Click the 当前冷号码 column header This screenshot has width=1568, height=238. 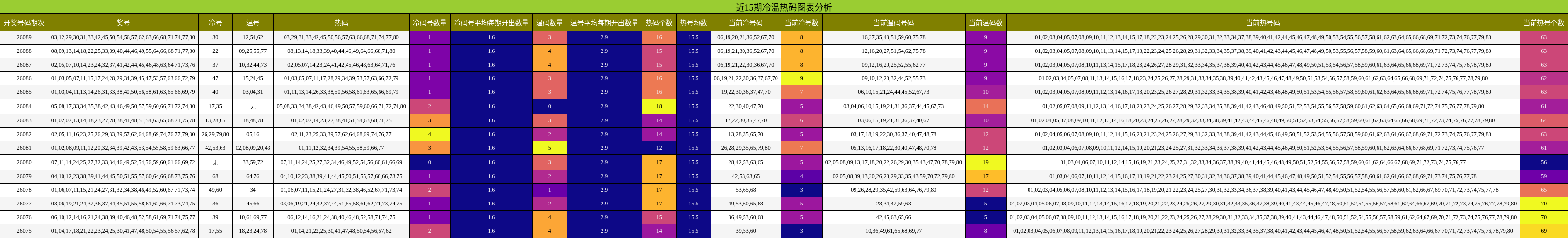pos(745,23)
